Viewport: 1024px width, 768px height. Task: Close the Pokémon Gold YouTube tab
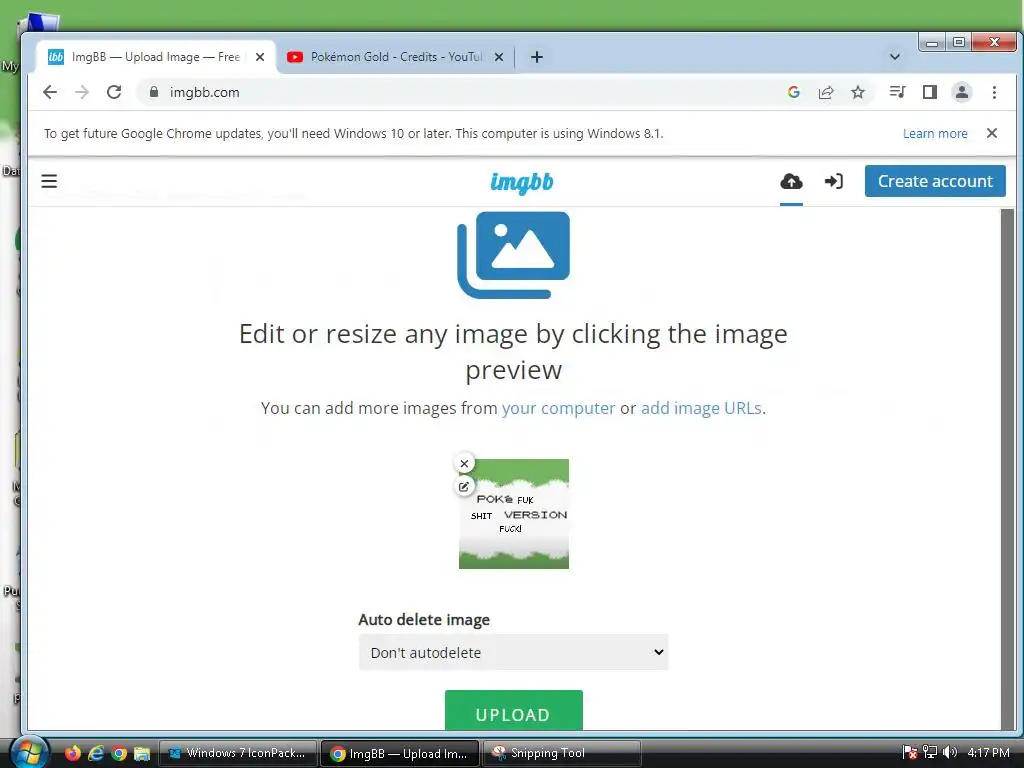(499, 57)
